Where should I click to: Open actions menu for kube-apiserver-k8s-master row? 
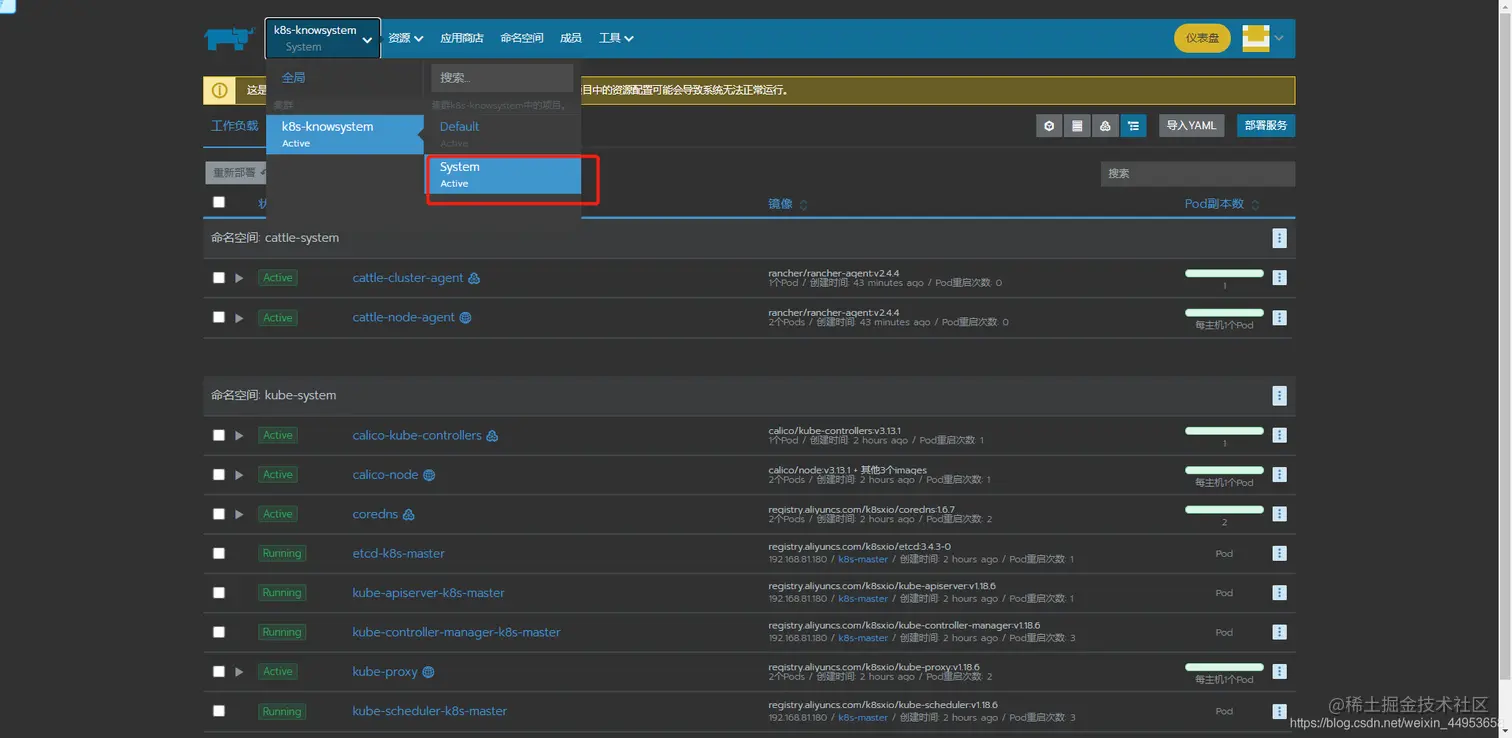1279,593
